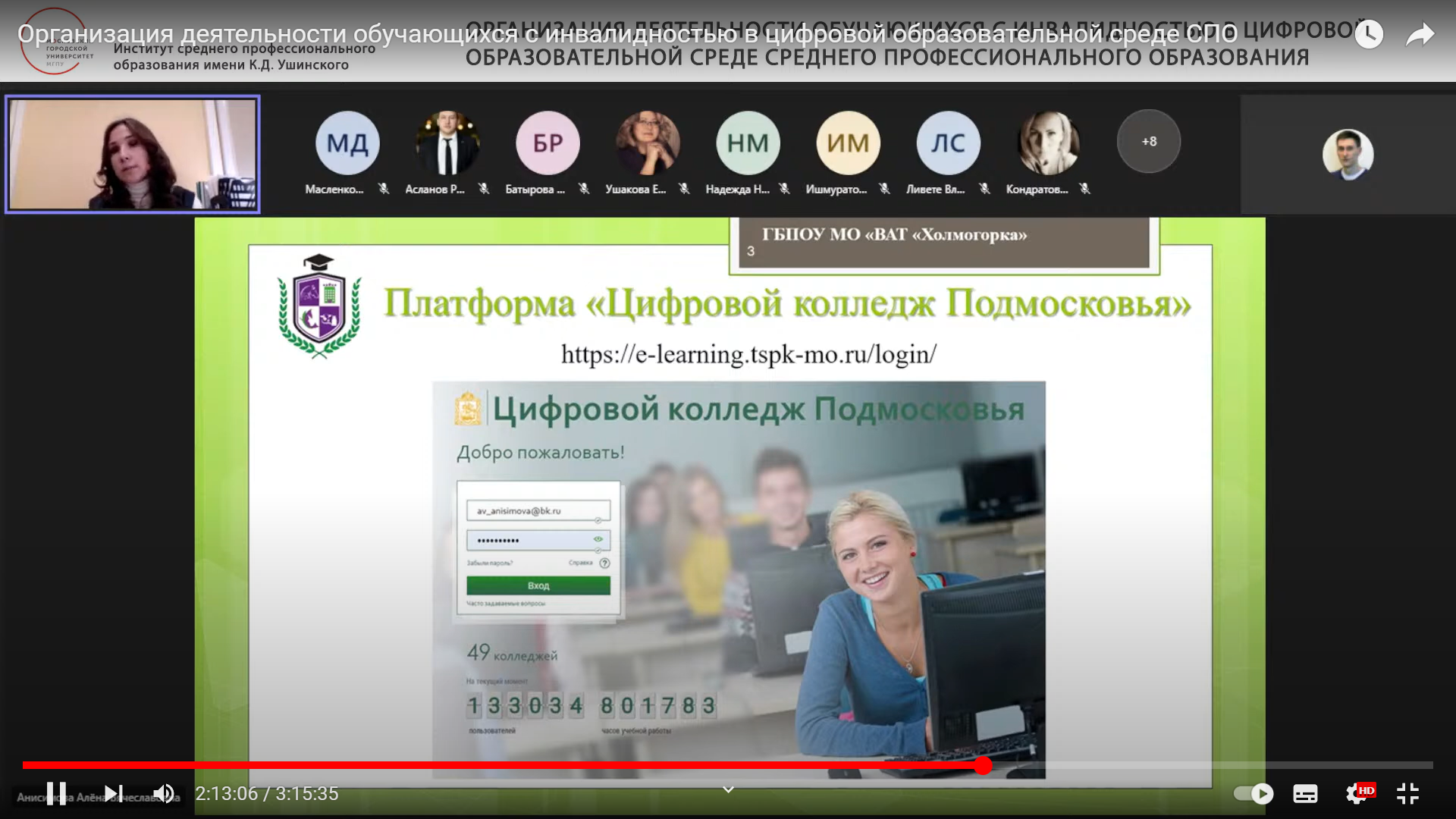
Task: Toggle the autoplay switch
Action: (x=1253, y=793)
